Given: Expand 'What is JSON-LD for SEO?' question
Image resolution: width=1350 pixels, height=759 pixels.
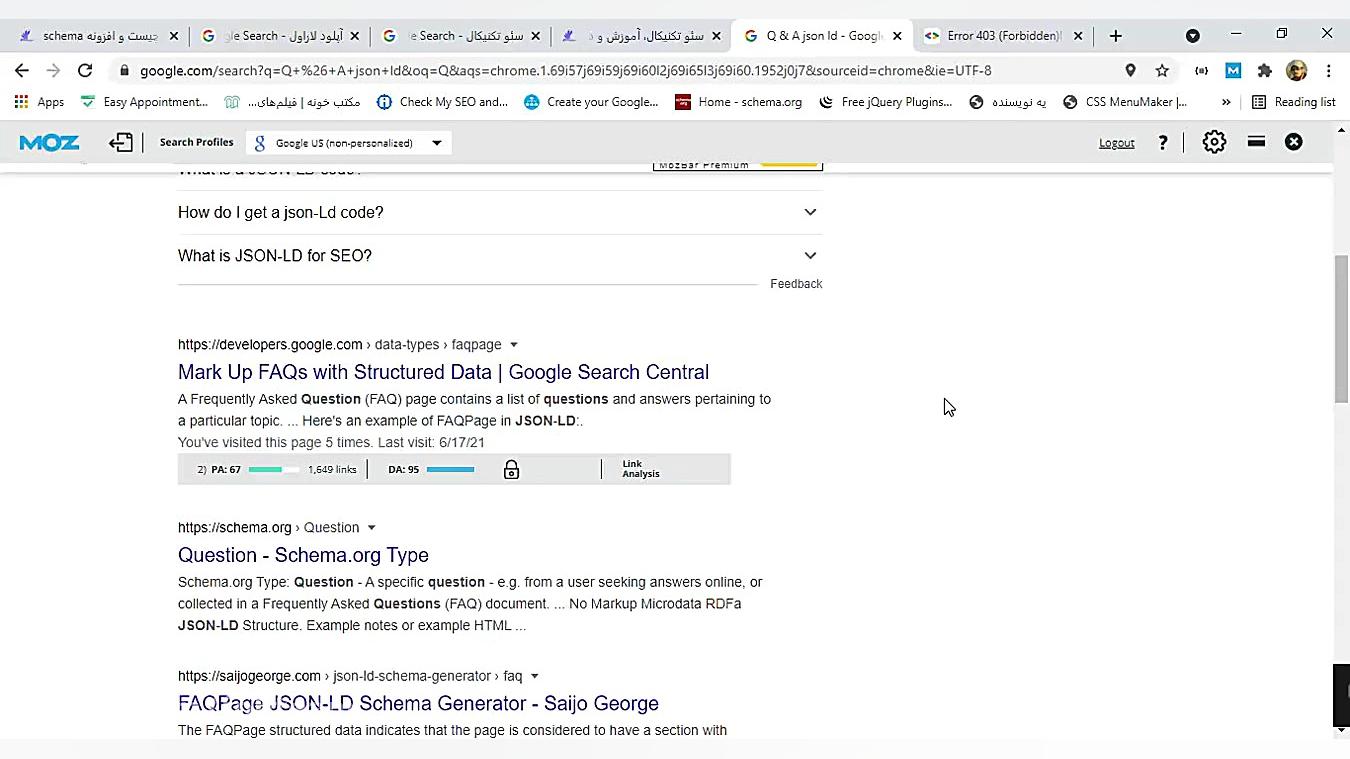Looking at the screenshot, I should (x=500, y=256).
